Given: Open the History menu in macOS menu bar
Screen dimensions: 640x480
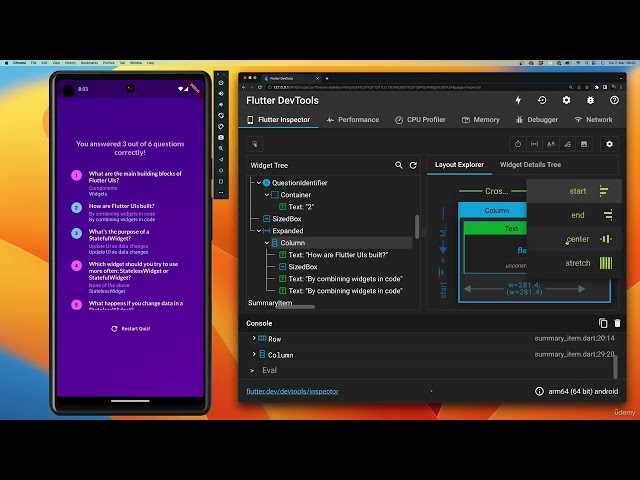Looking at the screenshot, I should click(x=70, y=63).
